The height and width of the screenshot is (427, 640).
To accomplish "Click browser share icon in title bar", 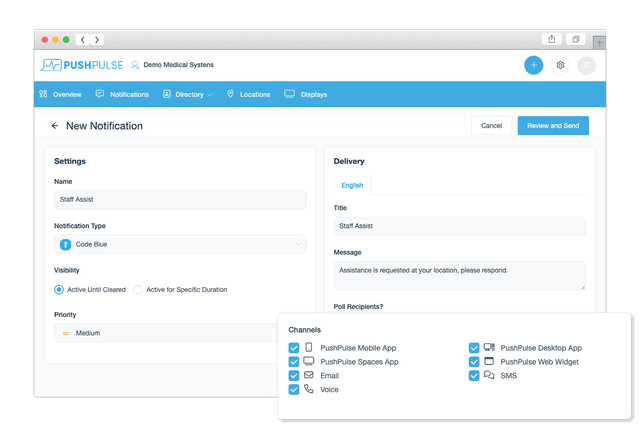I will coord(551,39).
